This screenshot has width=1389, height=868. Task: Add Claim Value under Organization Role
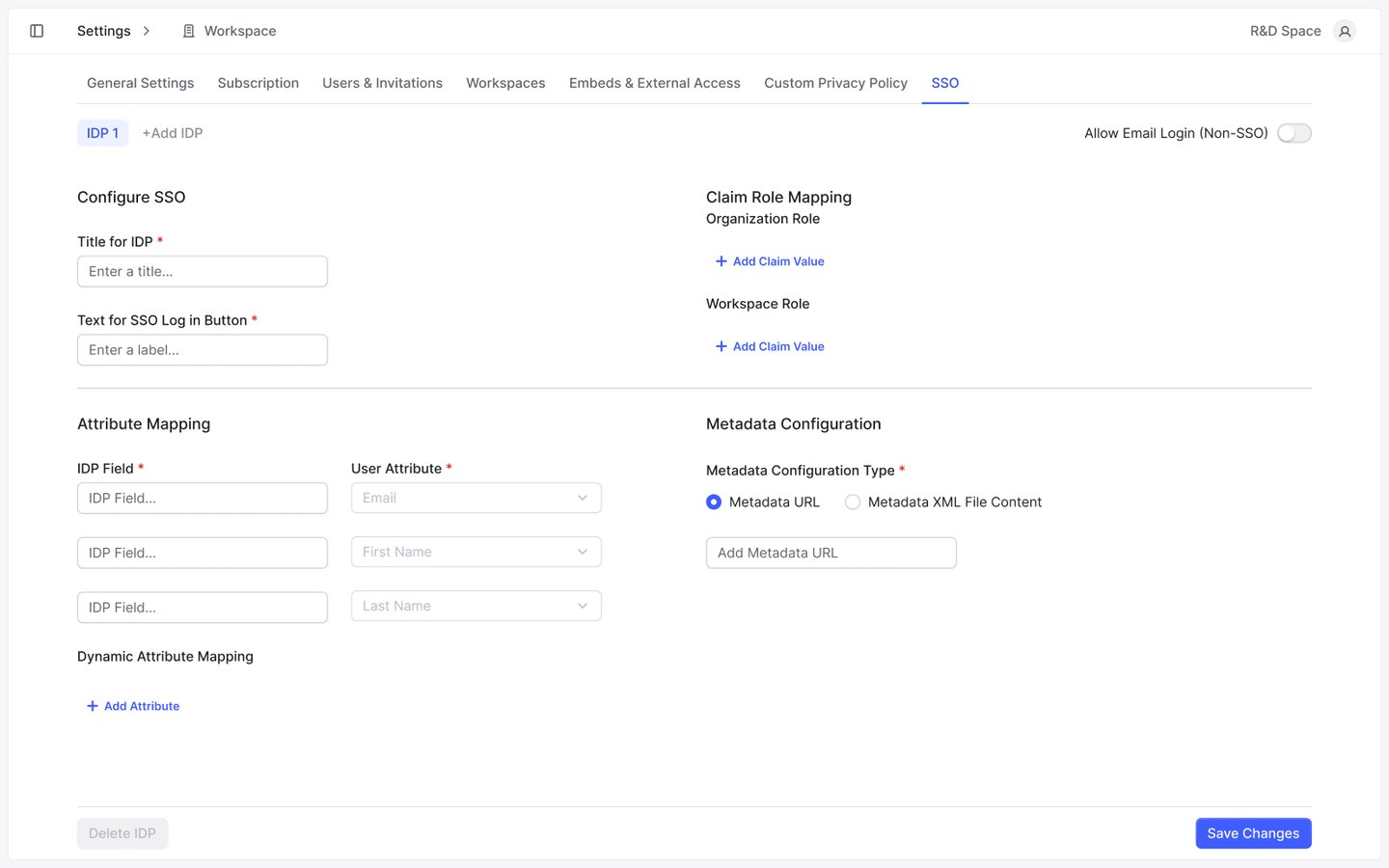click(x=770, y=261)
